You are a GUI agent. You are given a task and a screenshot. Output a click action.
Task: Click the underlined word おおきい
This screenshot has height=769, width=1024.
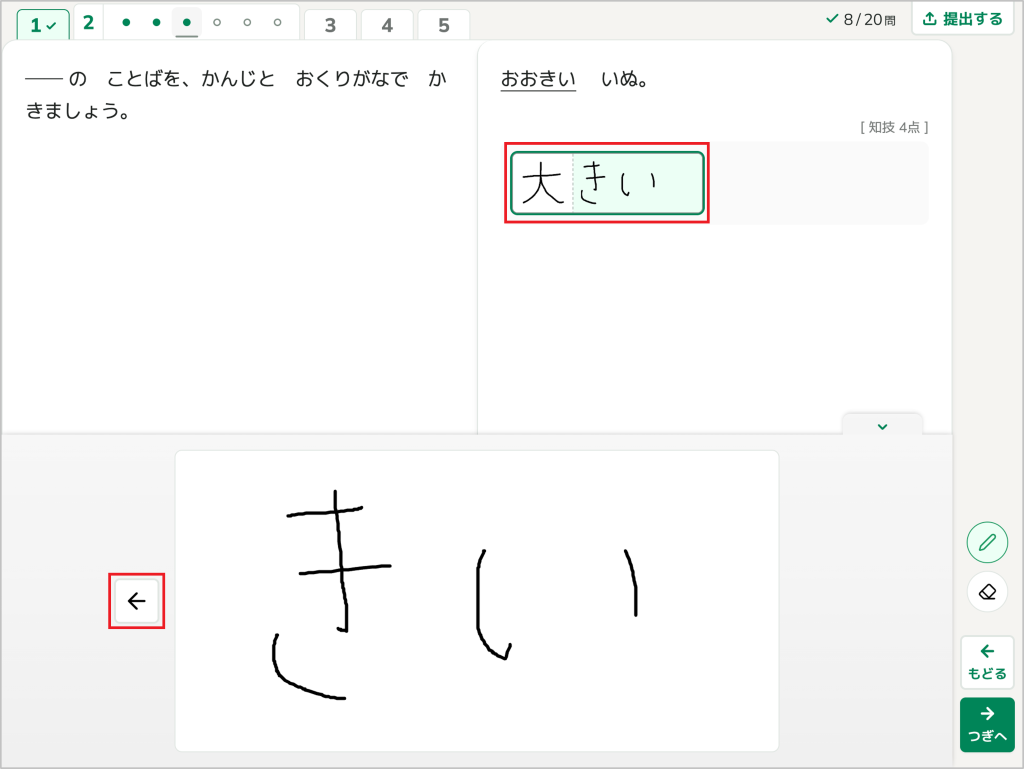pyautogui.click(x=538, y=79)
